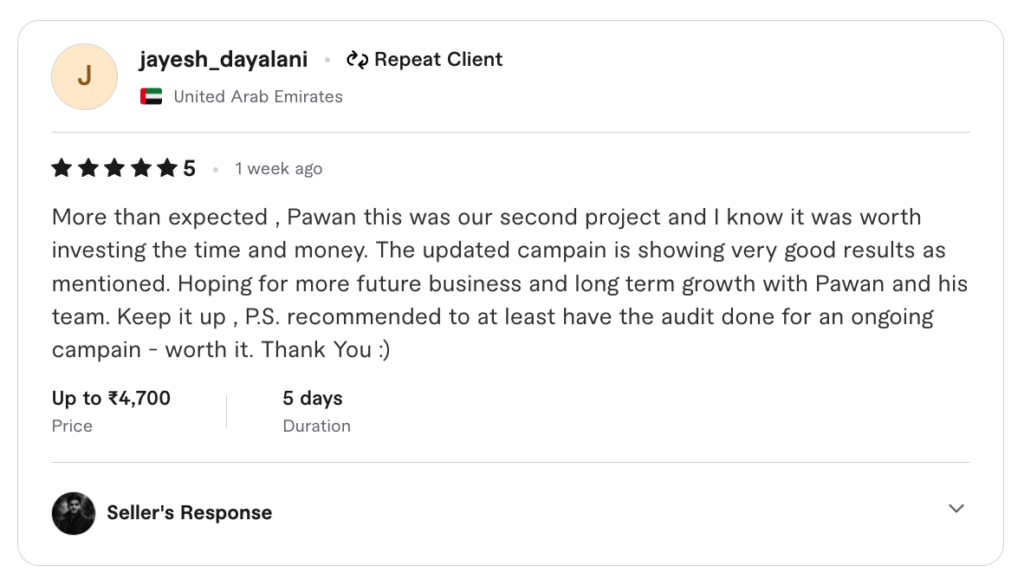1024x579 pixels.
Task: Click the first rating star
Action: click(x=62, y=168)
